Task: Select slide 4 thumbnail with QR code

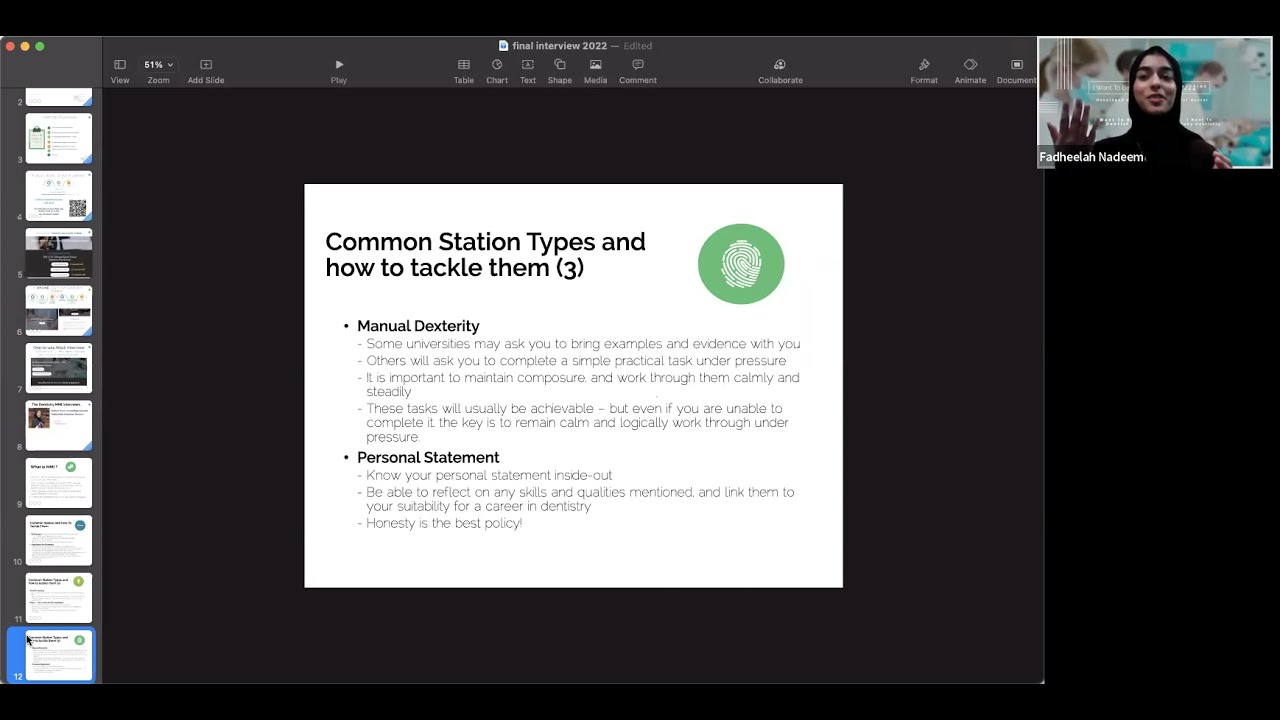Action: coord(59,196)
